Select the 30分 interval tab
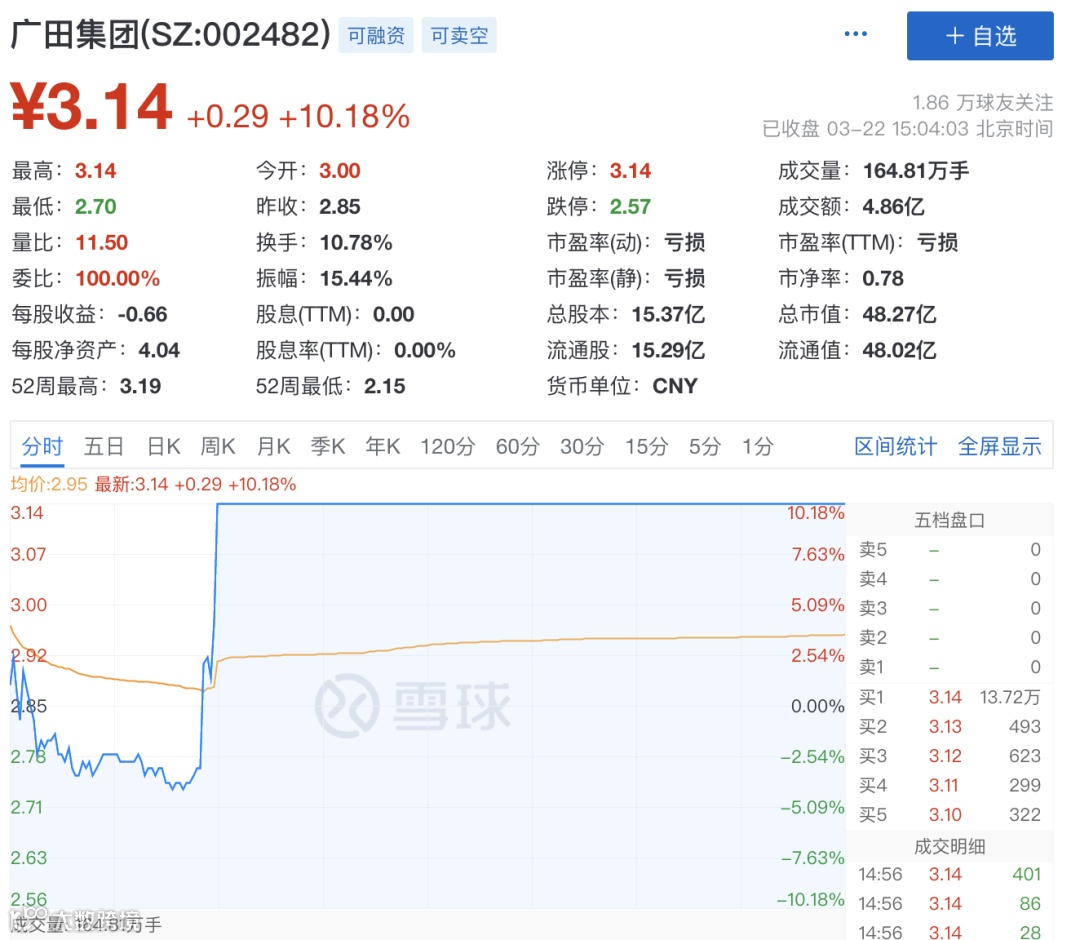The width and height of the screenshot is (1080, 940). click(581, 446)
